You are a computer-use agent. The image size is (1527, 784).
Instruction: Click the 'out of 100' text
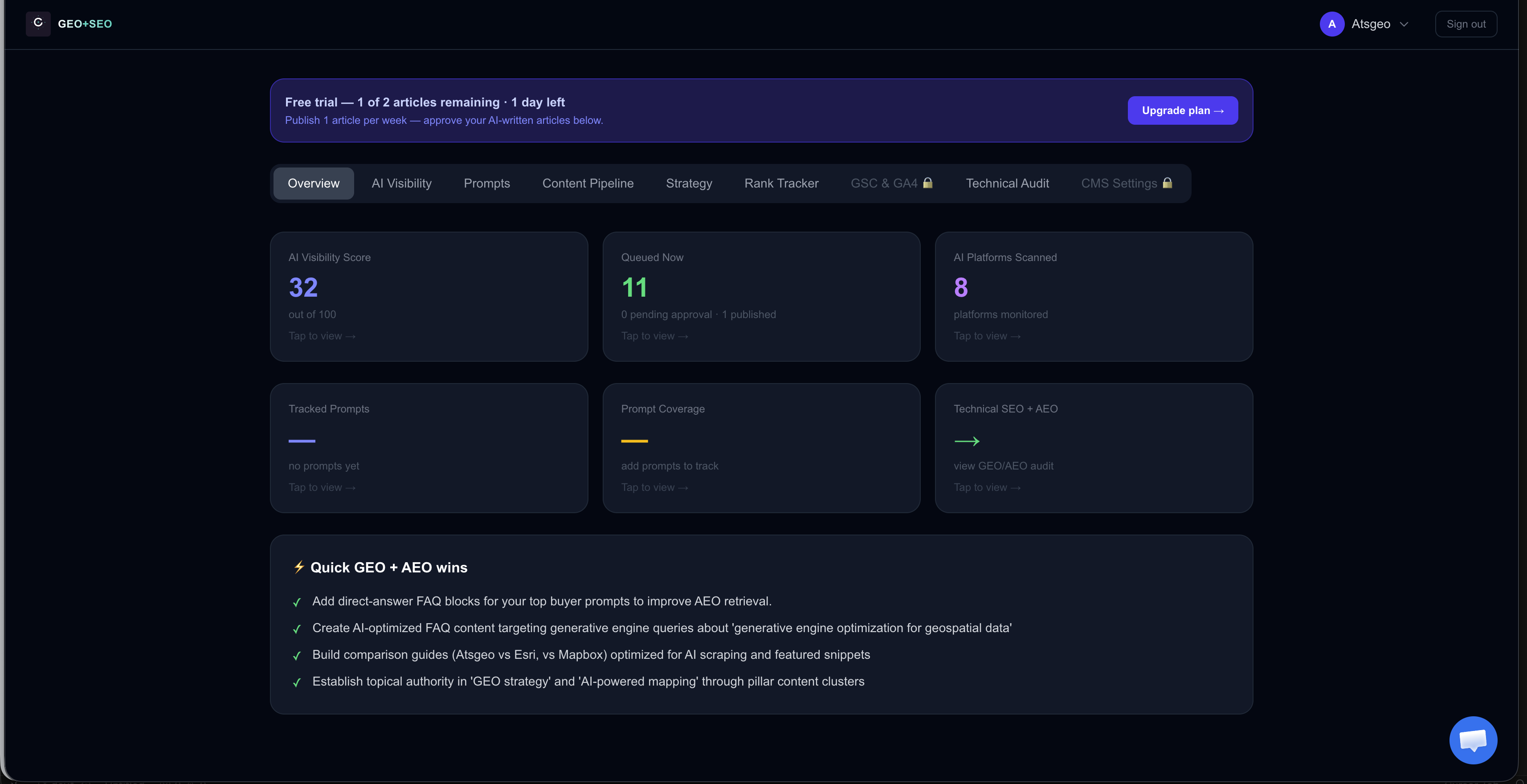312,314
